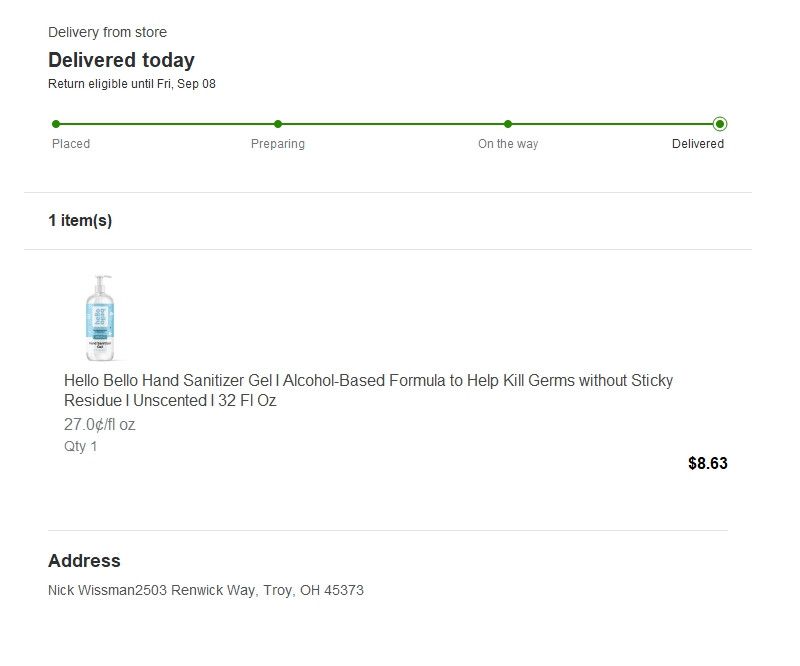Click the Delivered today heading
Image resolution: width=800 pixels, height=666 pixels.
pyautogui.click(x=121, y=60)
